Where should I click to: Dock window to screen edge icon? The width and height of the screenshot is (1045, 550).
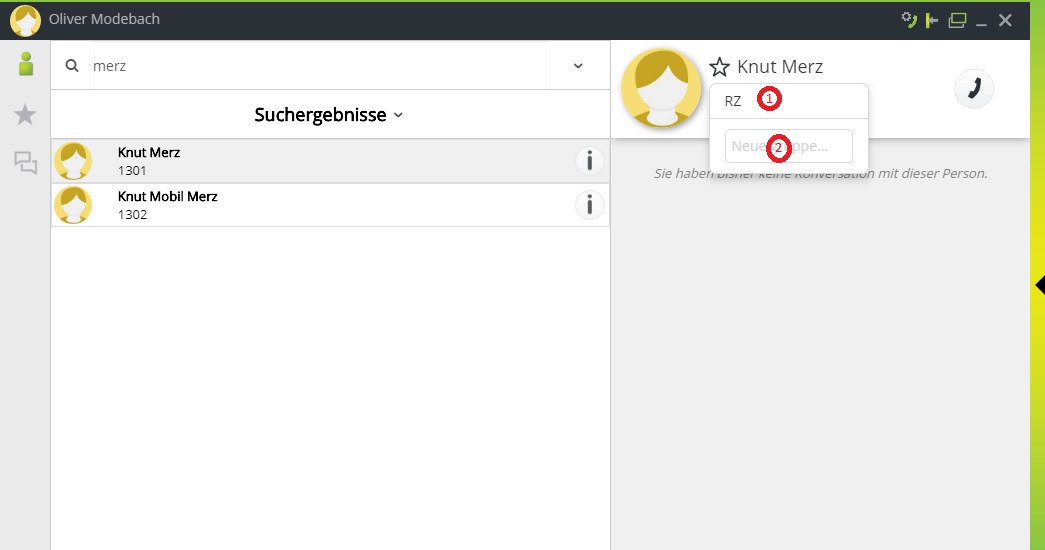[x=932, y=20]
